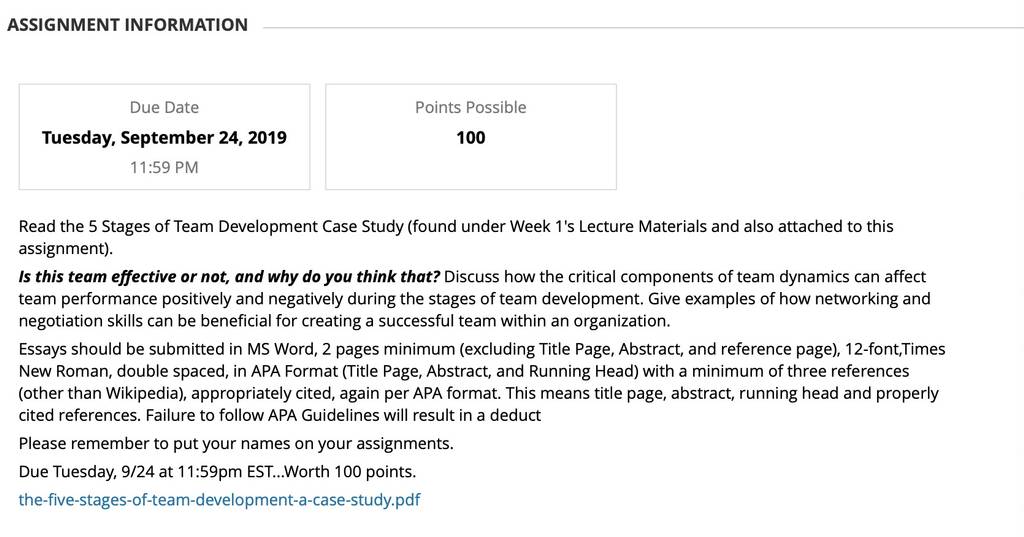Click the word assignment). ending the first paragraph
Viewport: 1024px width, 537px height.
(65, 249)
